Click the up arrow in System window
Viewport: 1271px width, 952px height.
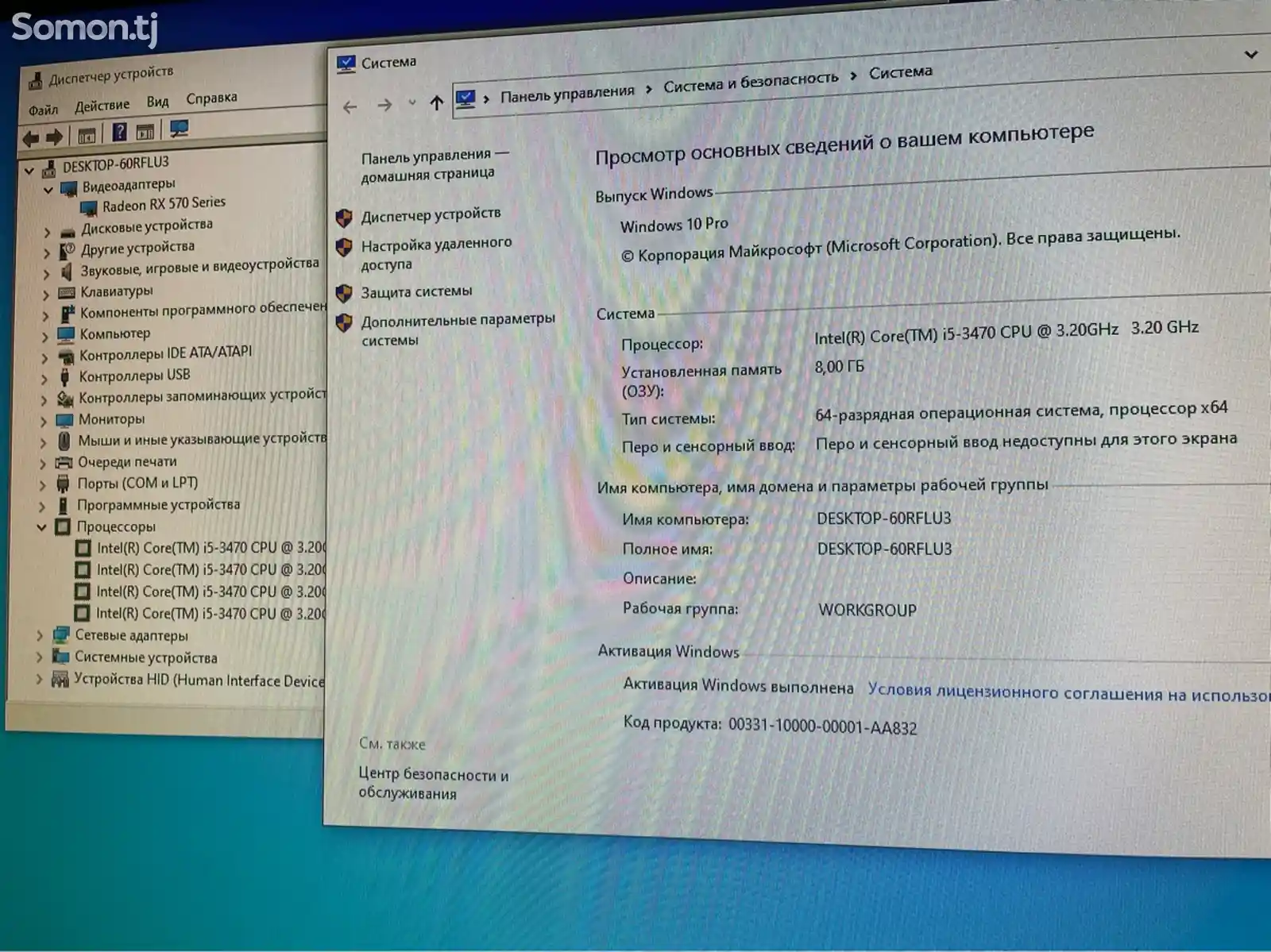[436, 102]
